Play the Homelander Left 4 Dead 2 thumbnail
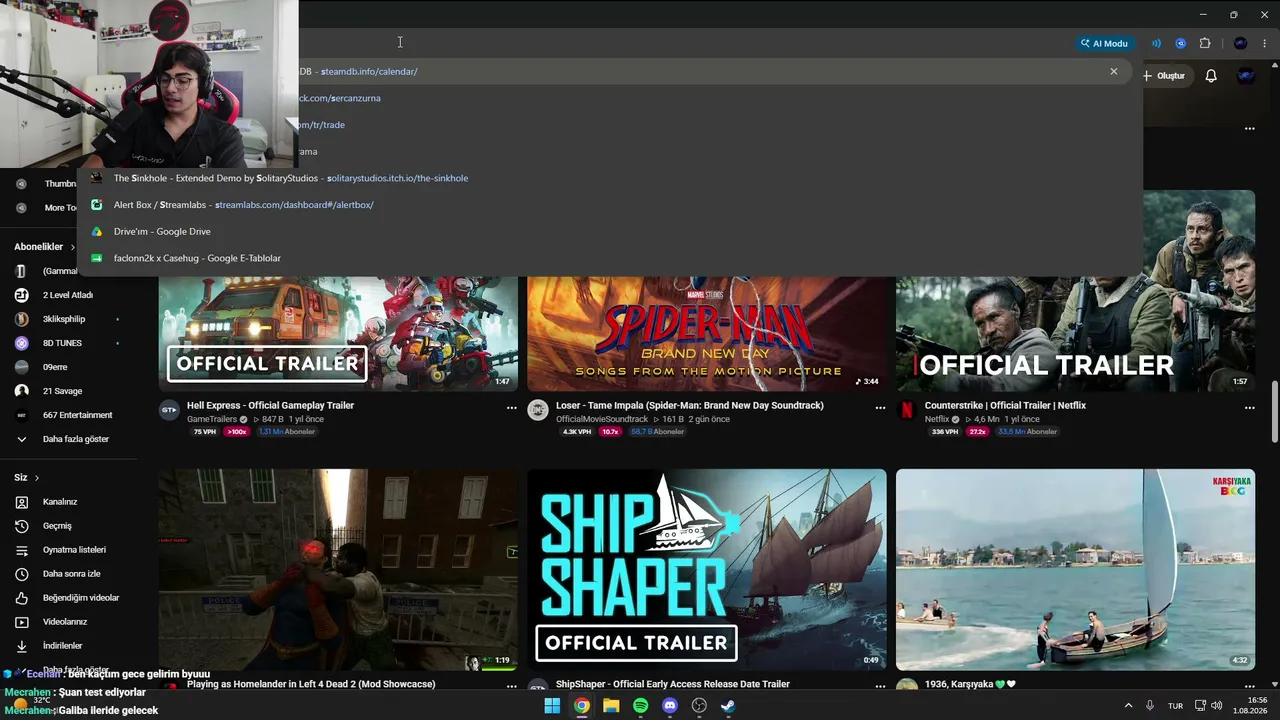 [x=338, y=570]
